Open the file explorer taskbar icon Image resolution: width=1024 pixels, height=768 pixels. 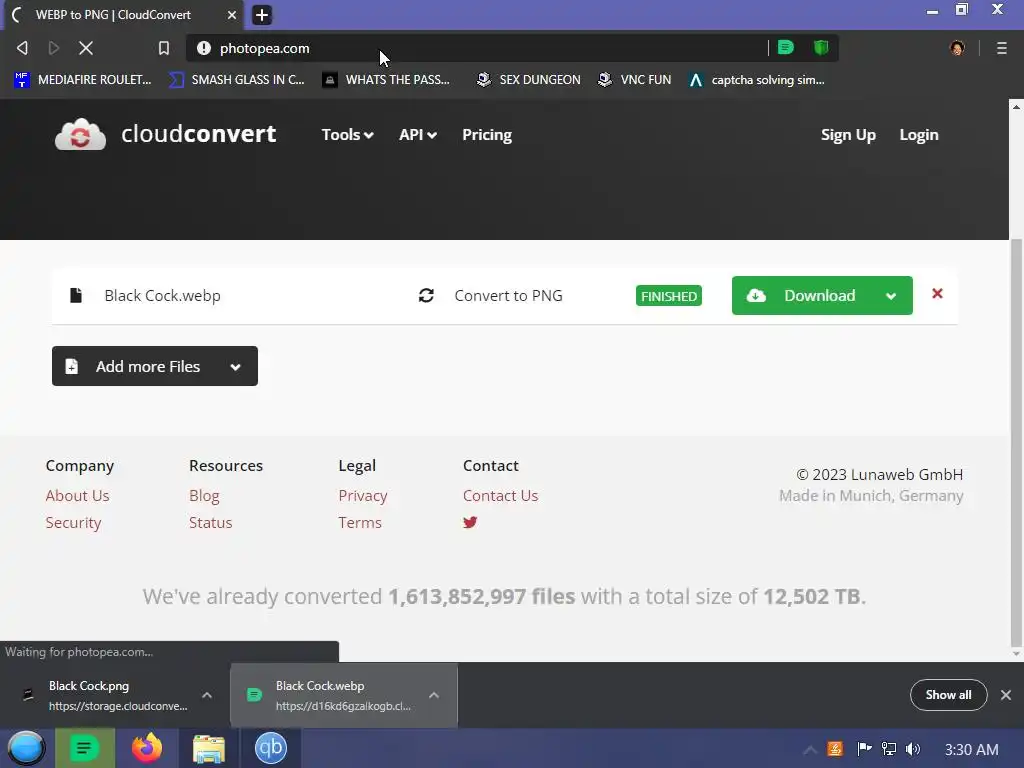(x=209, y=748)
